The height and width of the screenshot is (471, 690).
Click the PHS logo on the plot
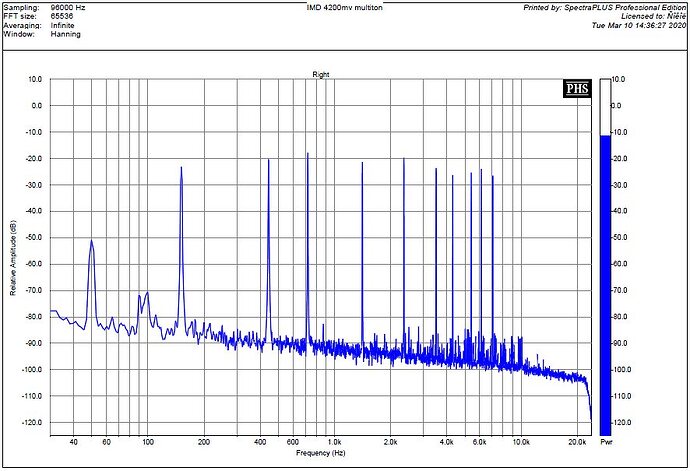click(x=577, y=89)
